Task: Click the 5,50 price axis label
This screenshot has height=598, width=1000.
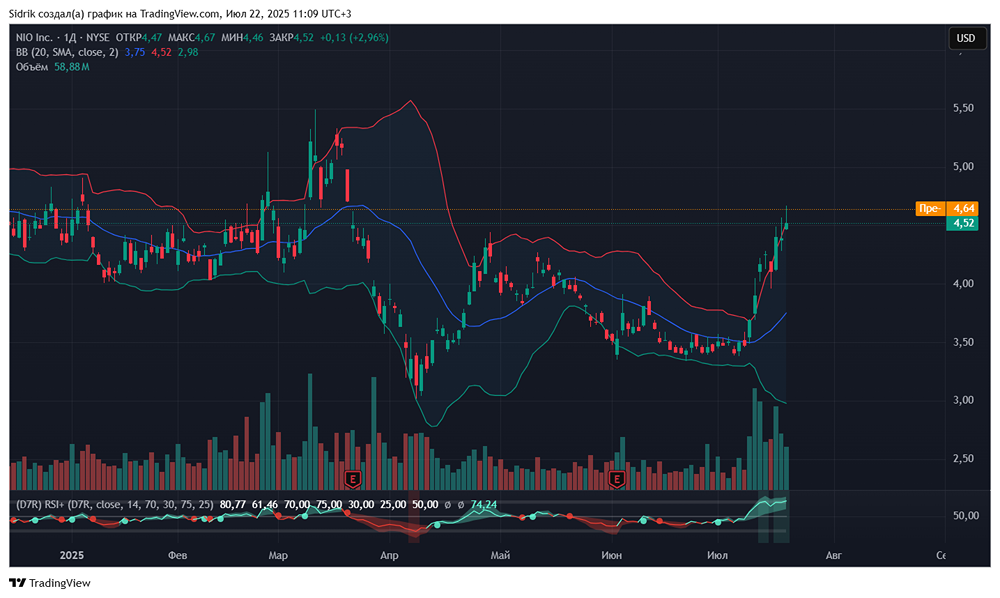Action: (963, 108)
